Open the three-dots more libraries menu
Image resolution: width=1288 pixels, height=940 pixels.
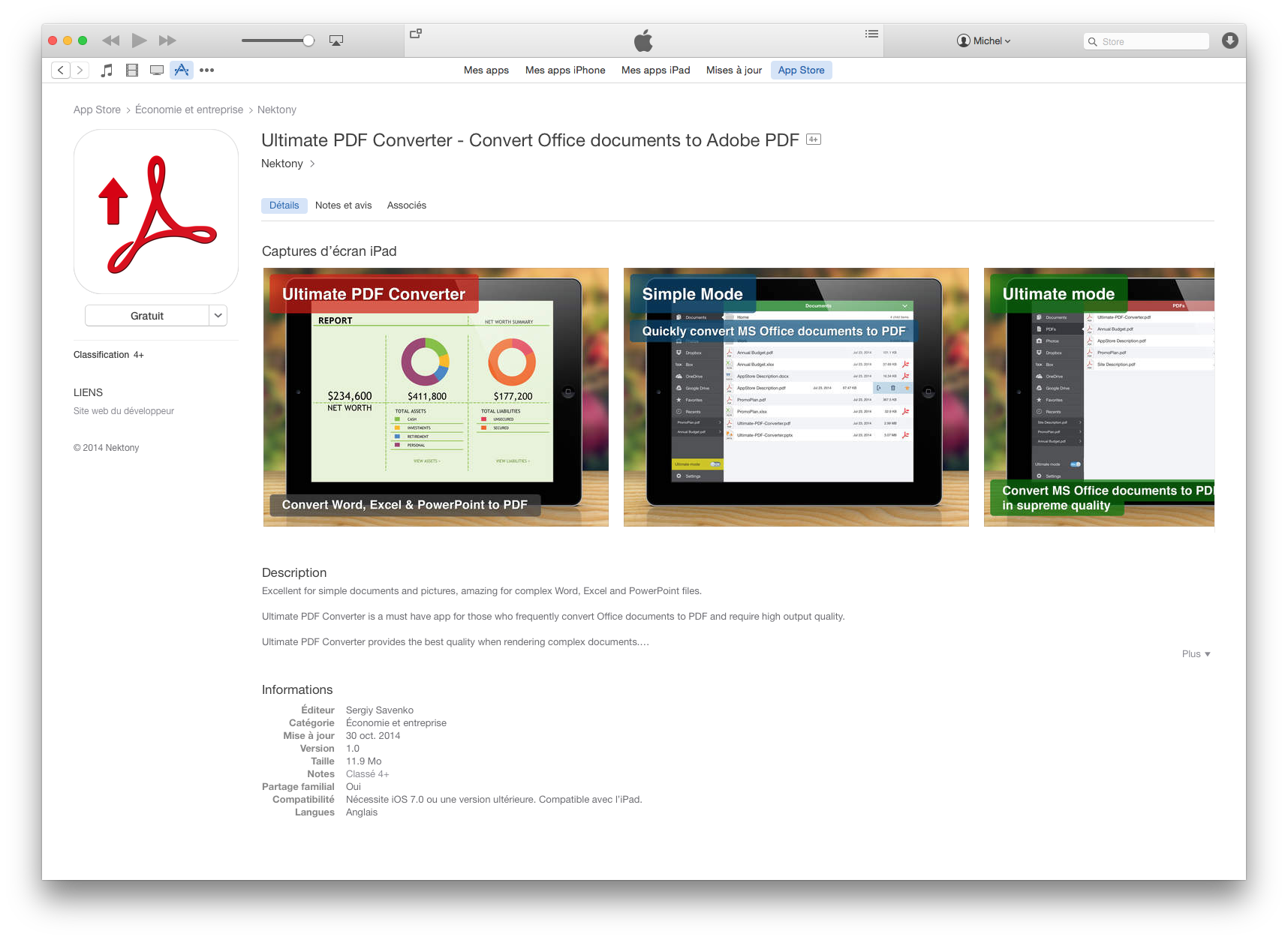[x=207, y=71]
